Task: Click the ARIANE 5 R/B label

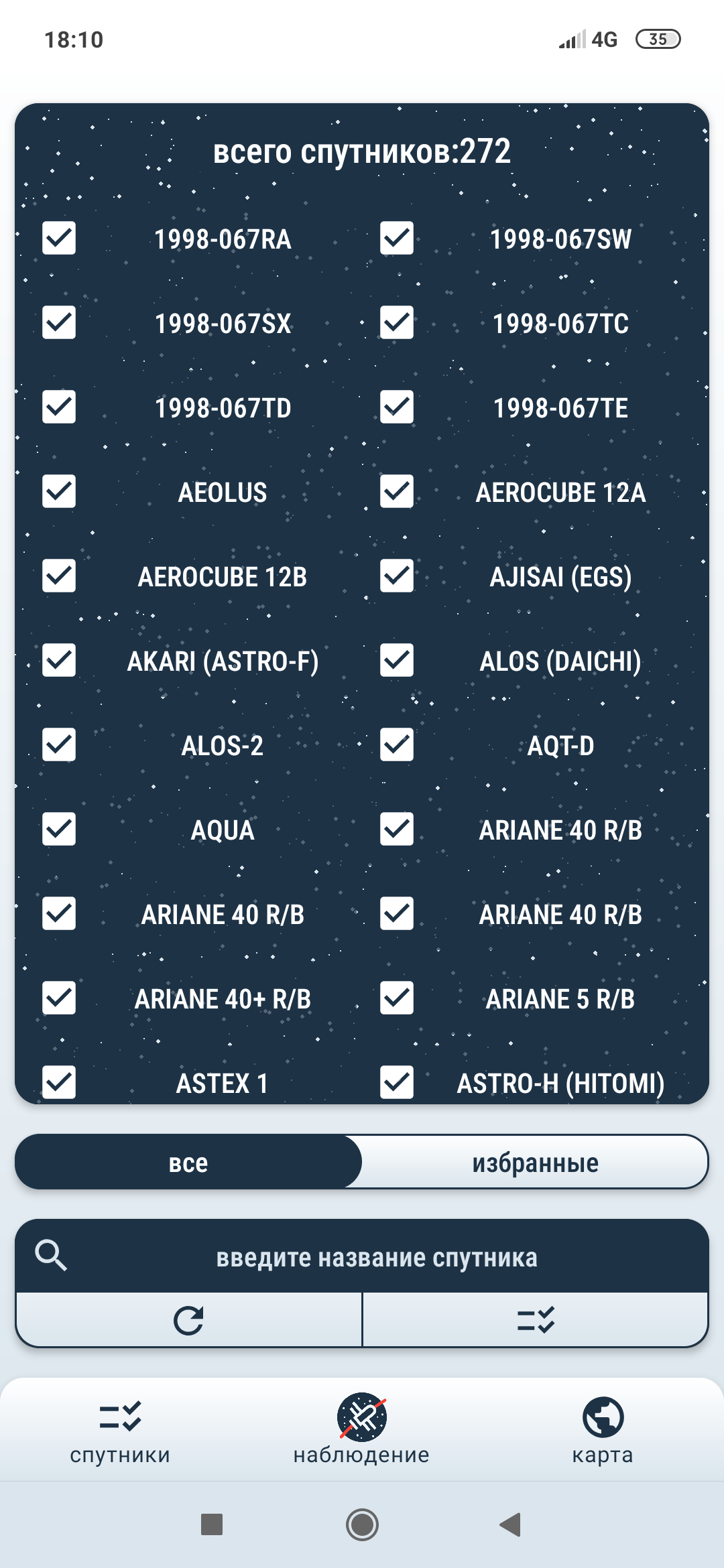Action: click(561, 999)
